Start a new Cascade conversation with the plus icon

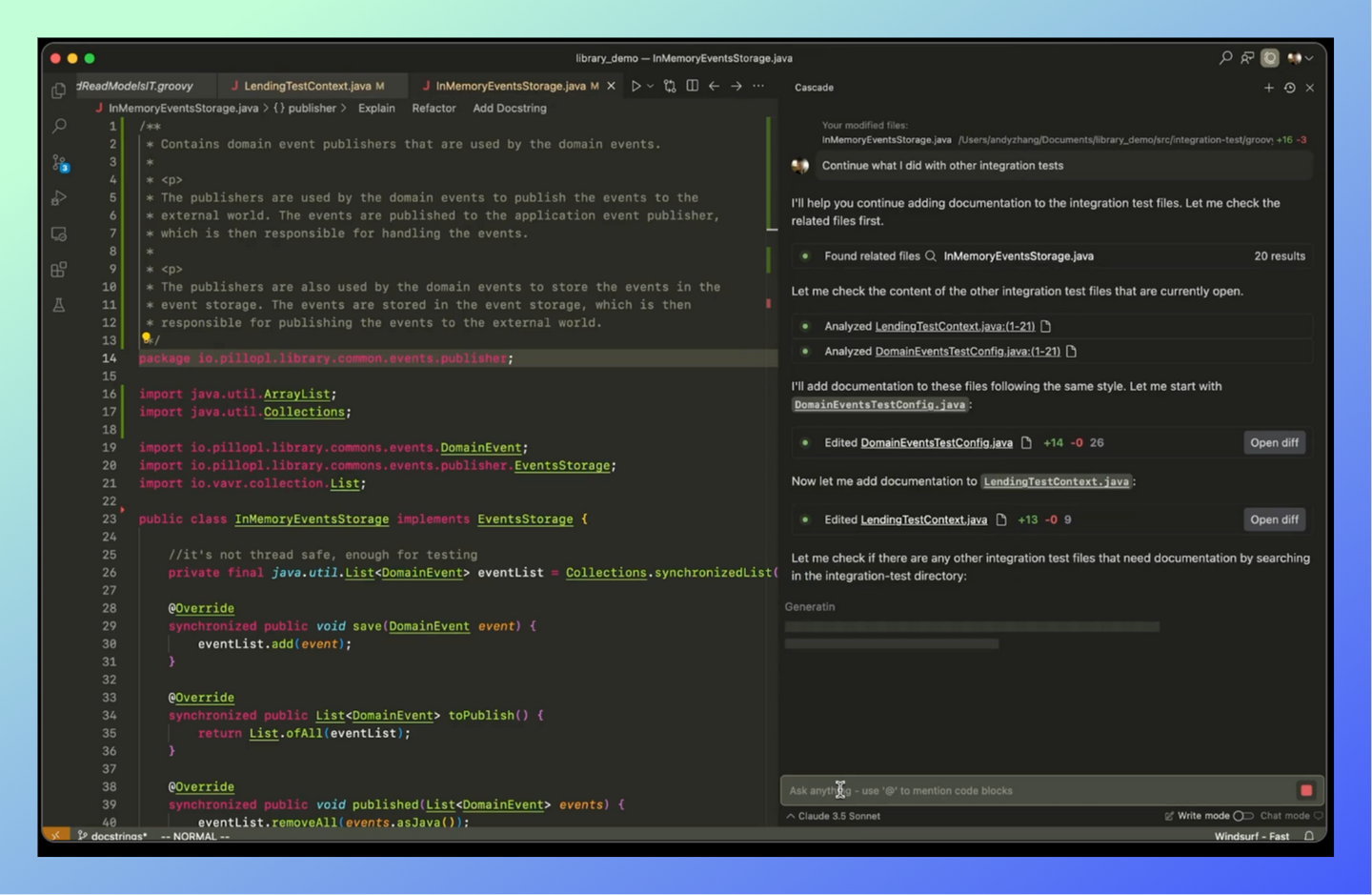click(x=1268, y=87)
